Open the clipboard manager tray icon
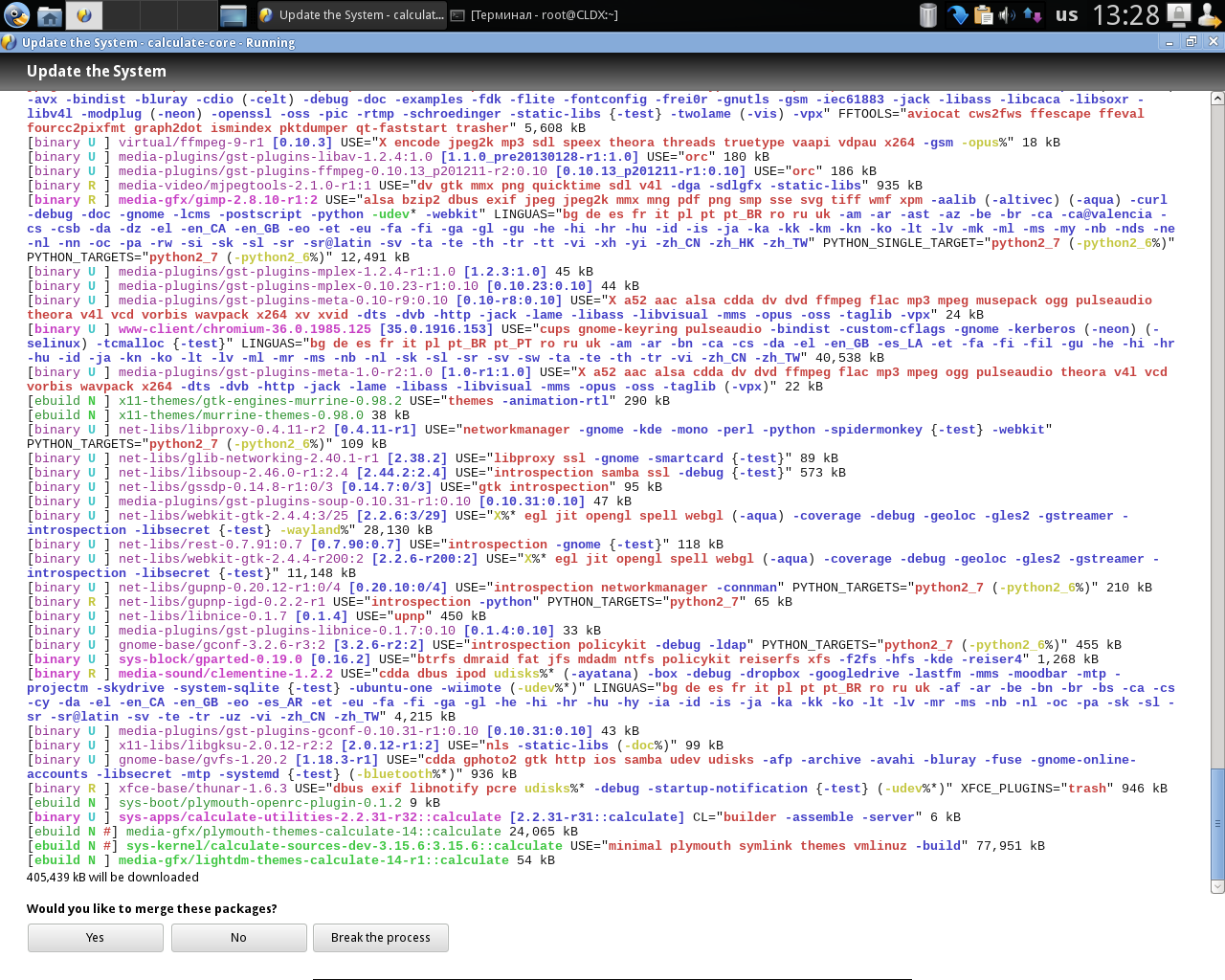Image resolution: width=1225 pixels, height=980 pixels. coord(983,15)
